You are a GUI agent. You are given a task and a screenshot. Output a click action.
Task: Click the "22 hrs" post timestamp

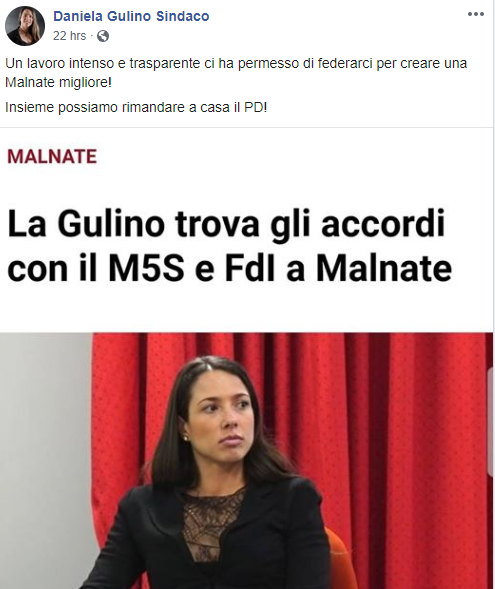point(69,36)
